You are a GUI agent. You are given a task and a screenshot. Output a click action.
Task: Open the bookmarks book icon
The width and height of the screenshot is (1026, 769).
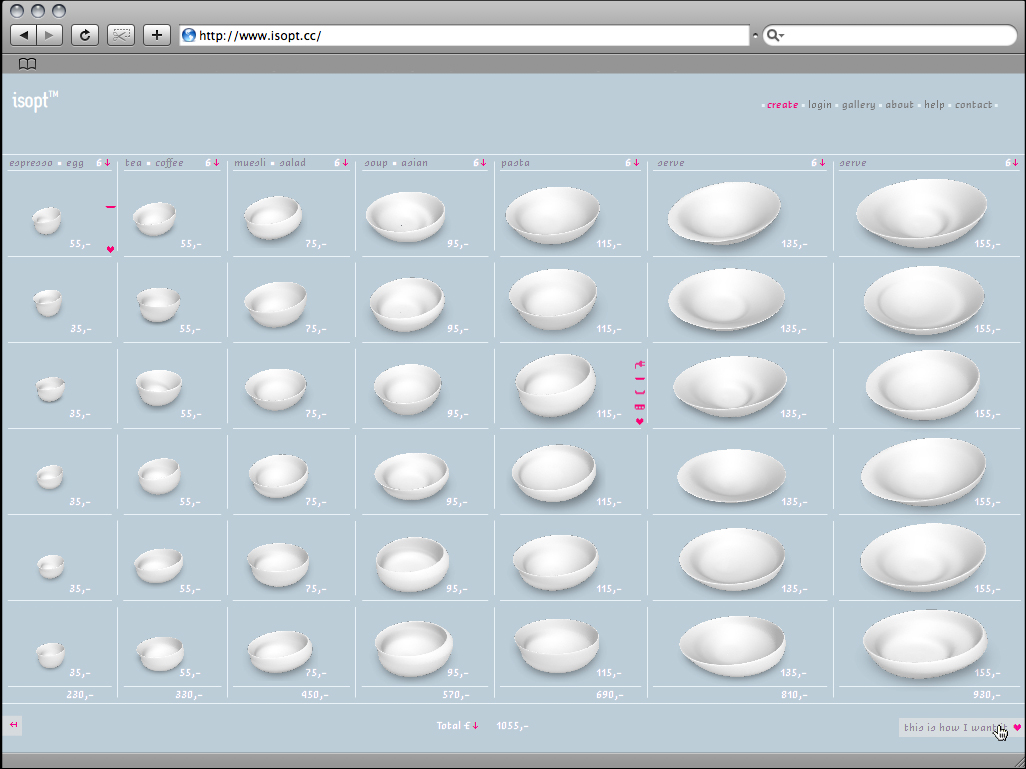pos(27,64)
